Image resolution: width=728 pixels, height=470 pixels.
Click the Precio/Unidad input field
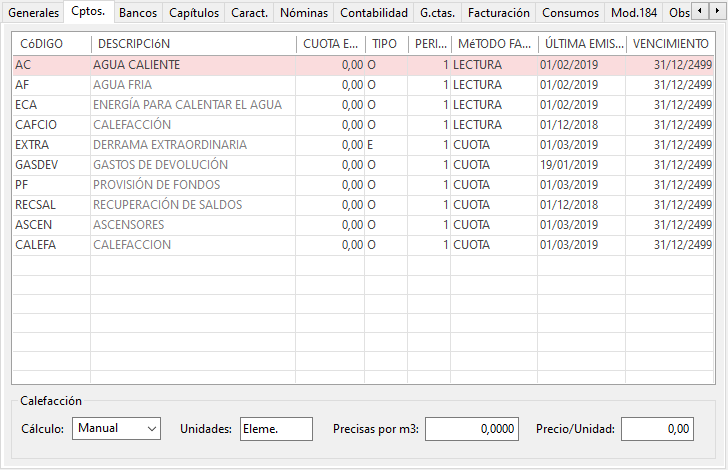pos(657,429)
